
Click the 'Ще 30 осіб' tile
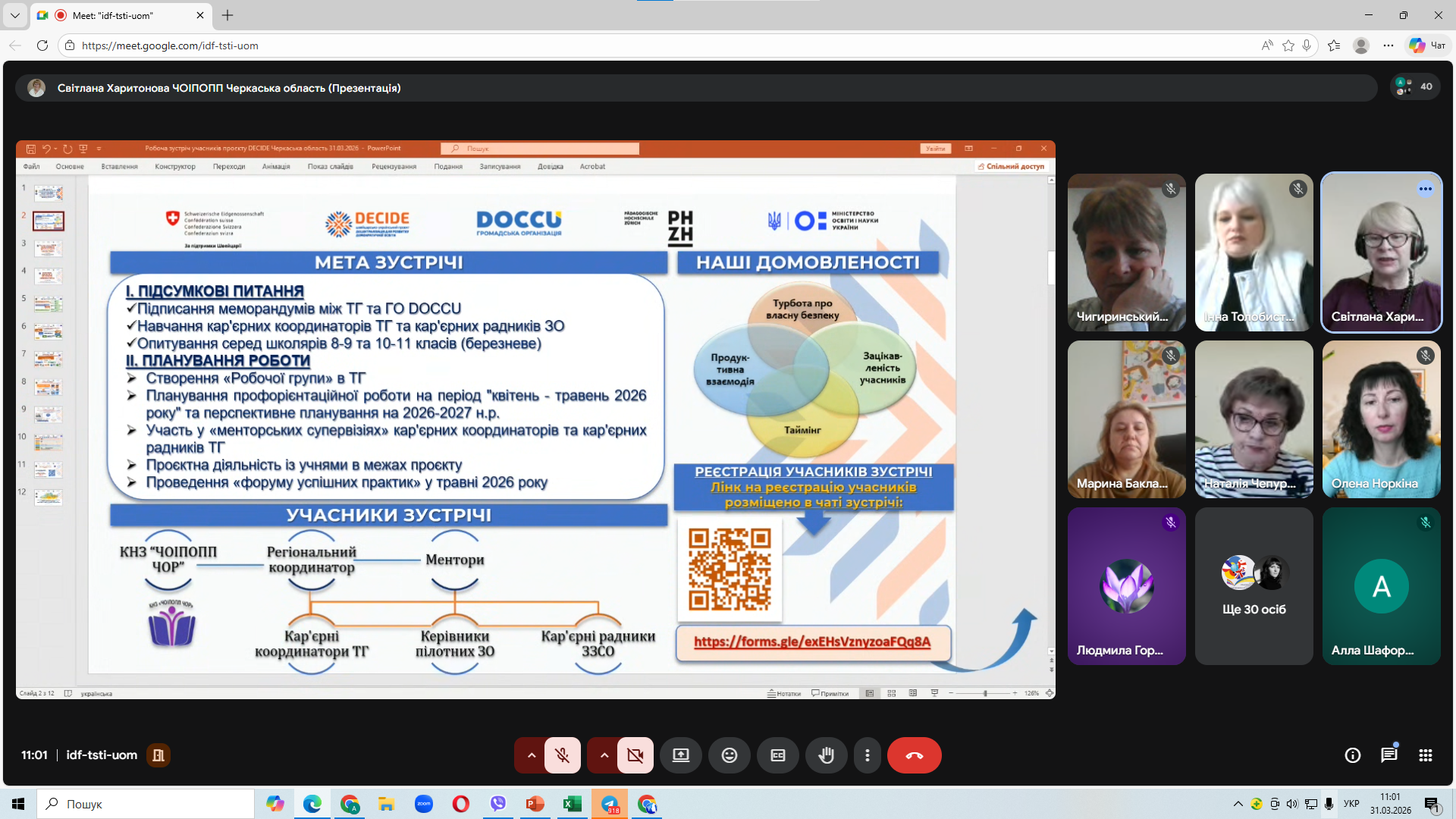coord(1254,586)
